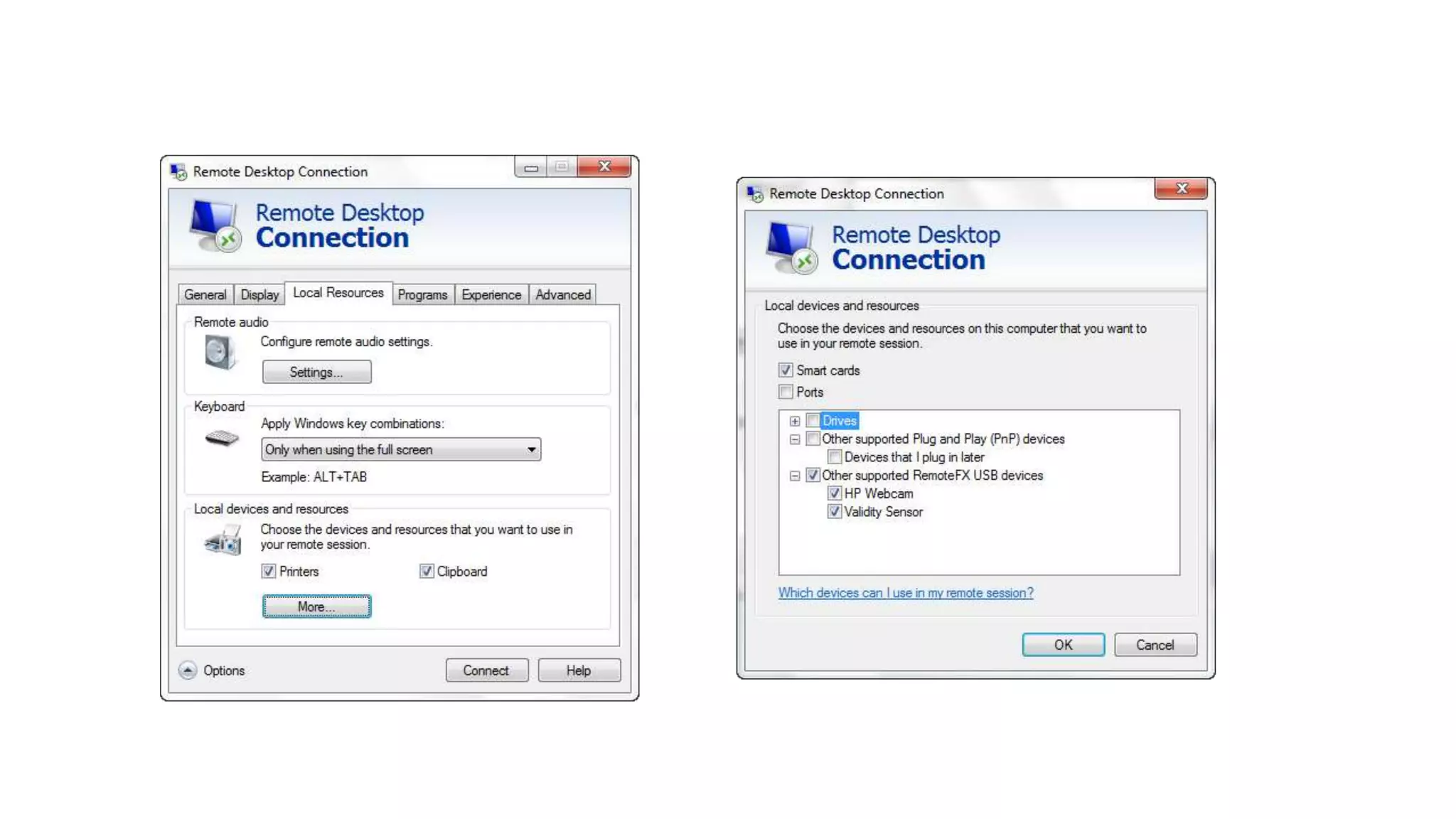
Task: Click the remote audio speaker icon
Action: pos(220,352)
